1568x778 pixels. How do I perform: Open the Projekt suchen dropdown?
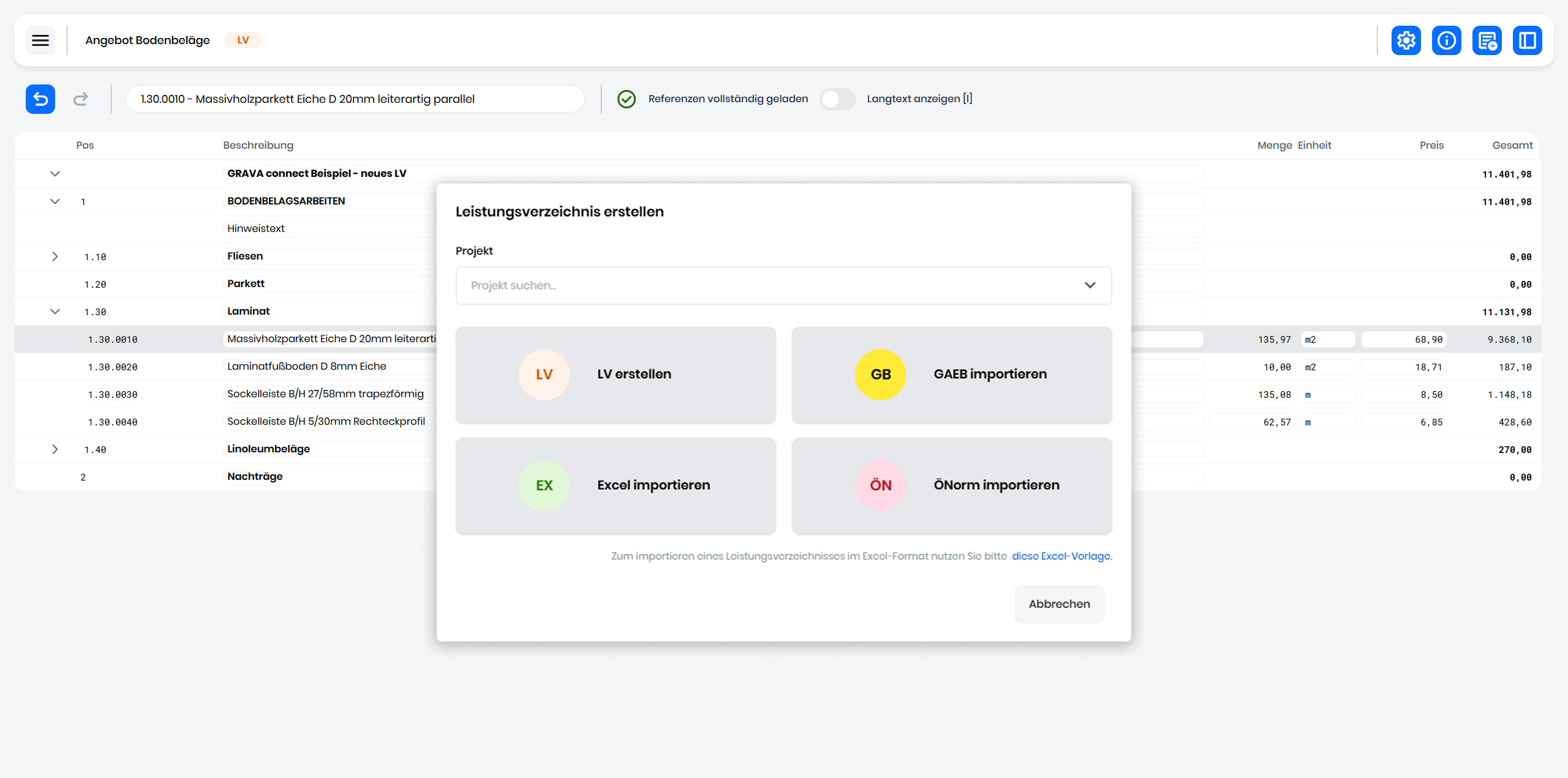pos(783,285)
